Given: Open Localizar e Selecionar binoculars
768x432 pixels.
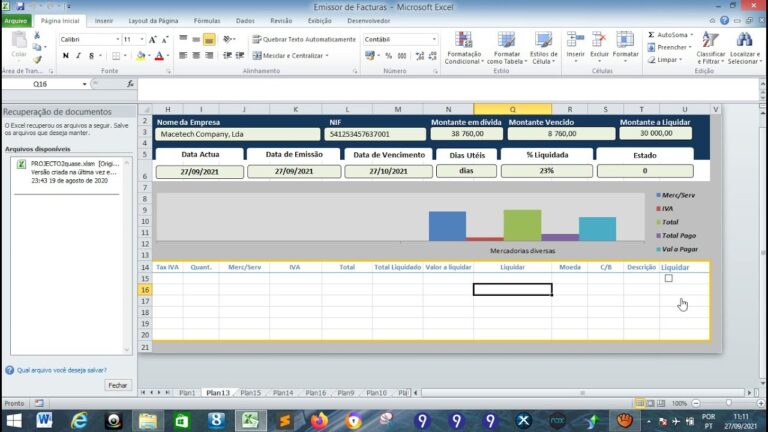Looking at the screenshot, I should click(744, 48).
